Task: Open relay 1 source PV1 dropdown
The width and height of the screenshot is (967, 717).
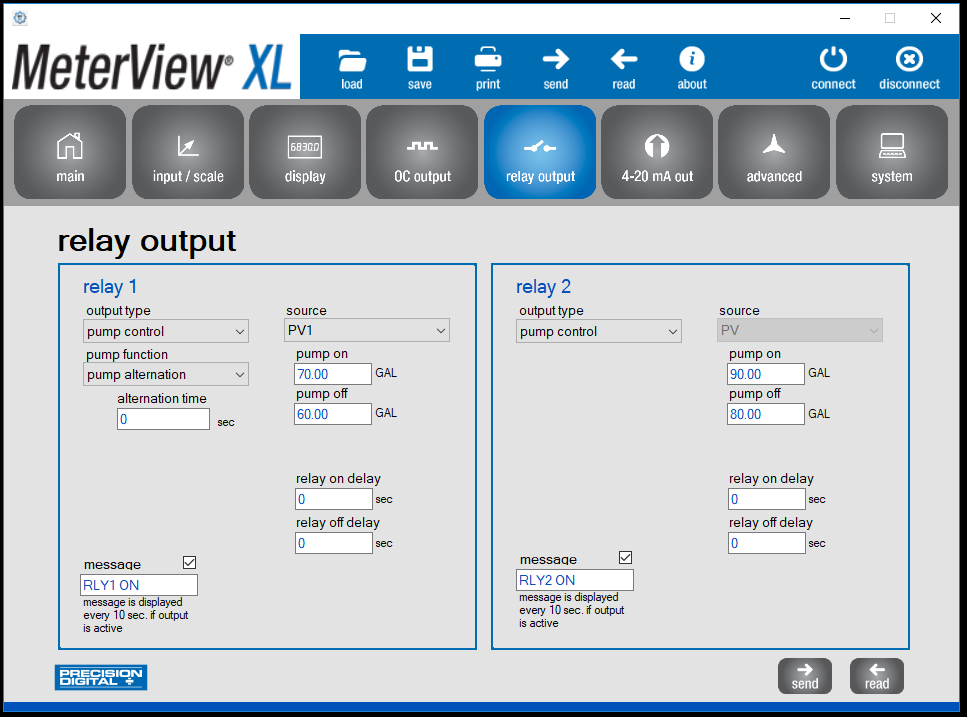Action: (x=367, y=330)
